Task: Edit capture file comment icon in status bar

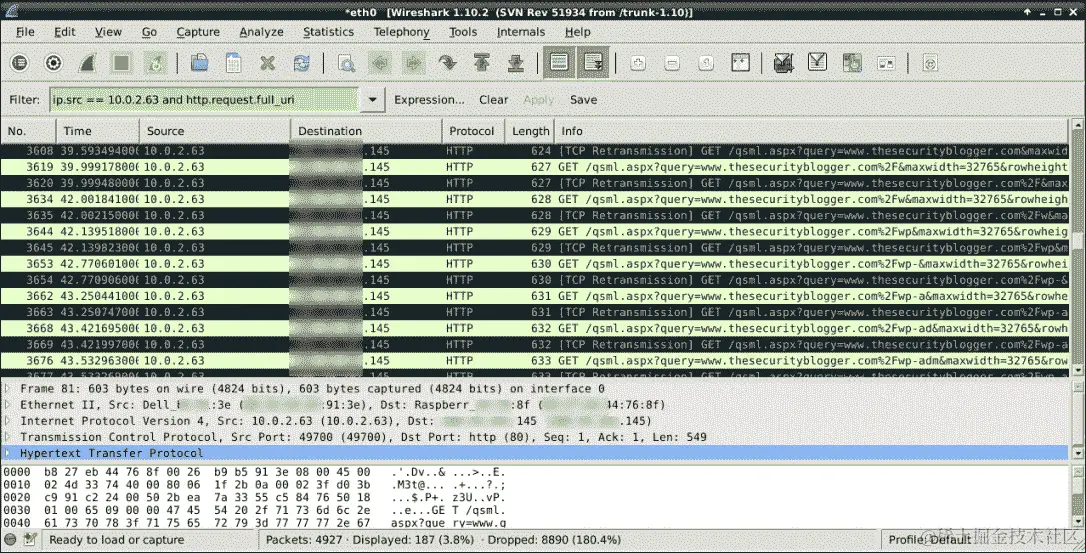Action: [x=30, y=539]
